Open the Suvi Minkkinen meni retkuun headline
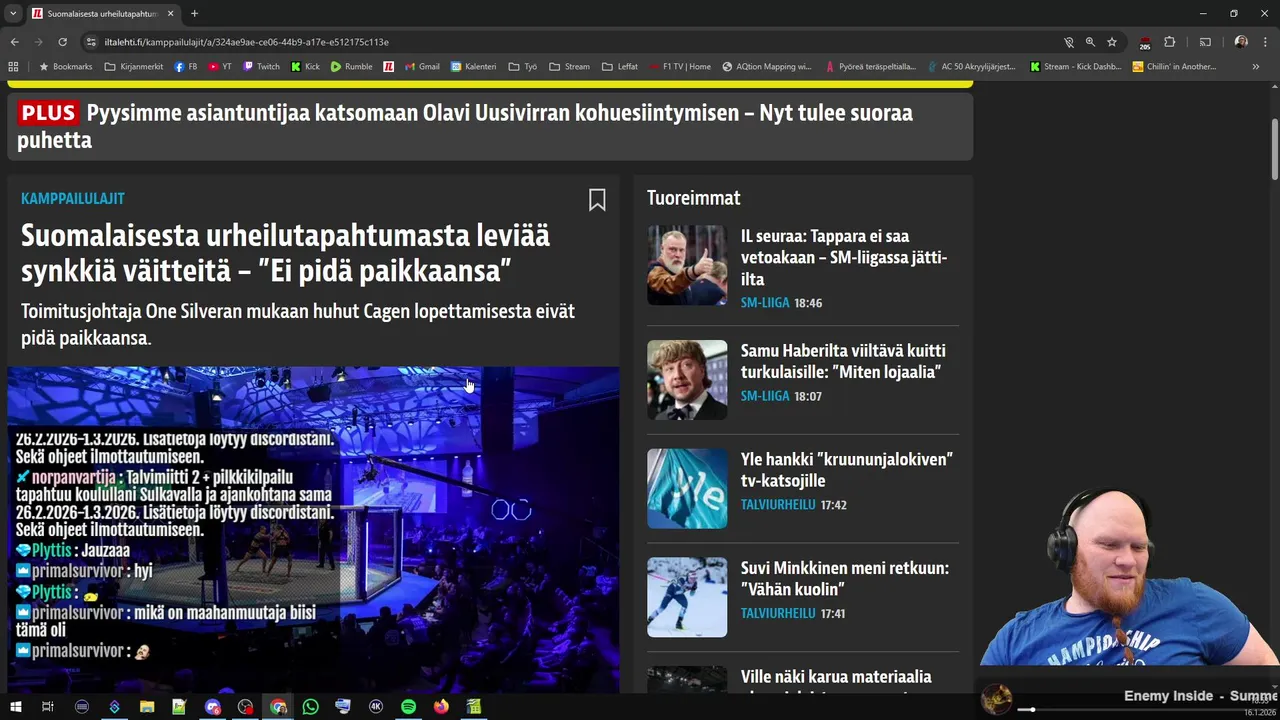 (x=845, y=579)
